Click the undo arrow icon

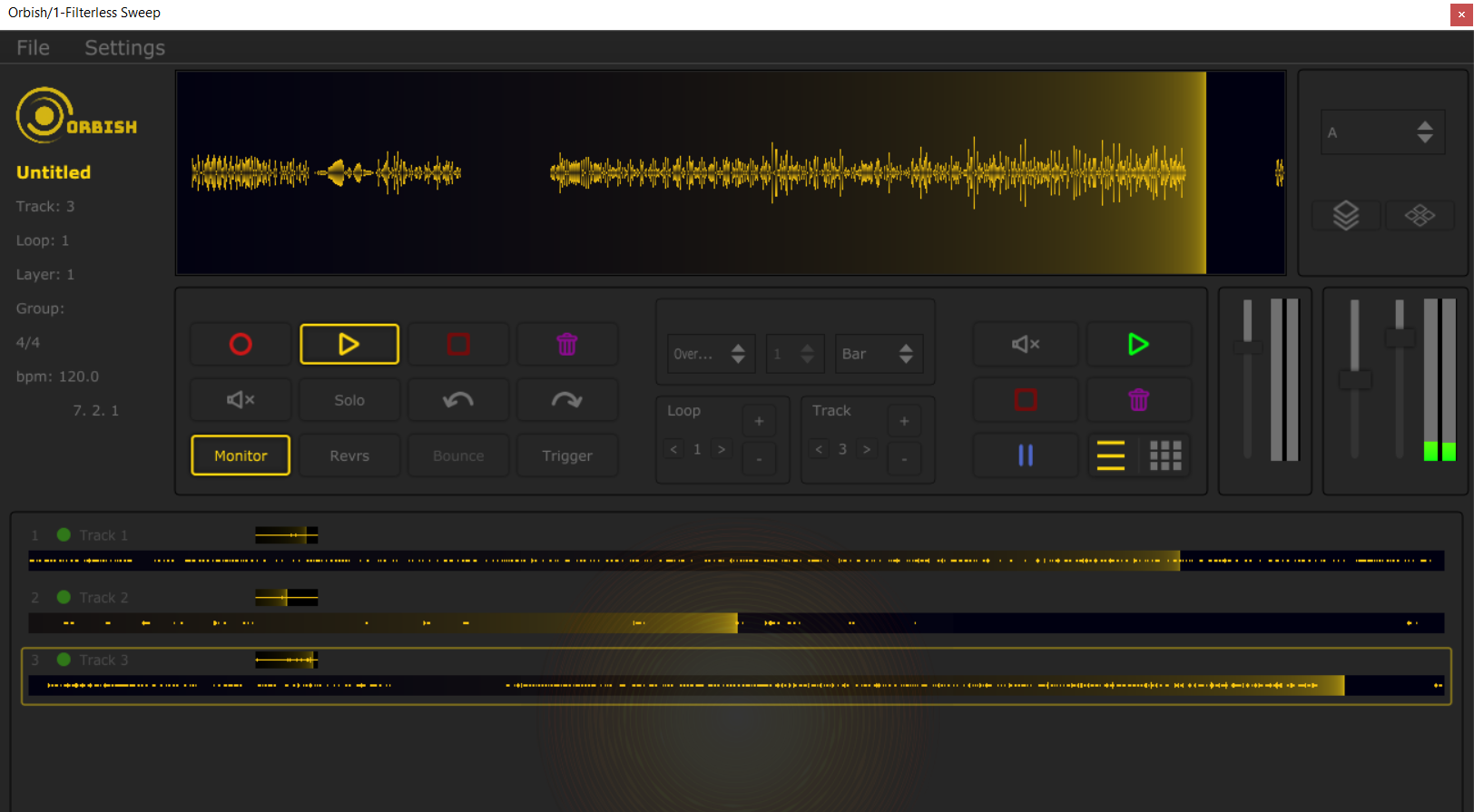pyautogui.click(x=458, y=400)
